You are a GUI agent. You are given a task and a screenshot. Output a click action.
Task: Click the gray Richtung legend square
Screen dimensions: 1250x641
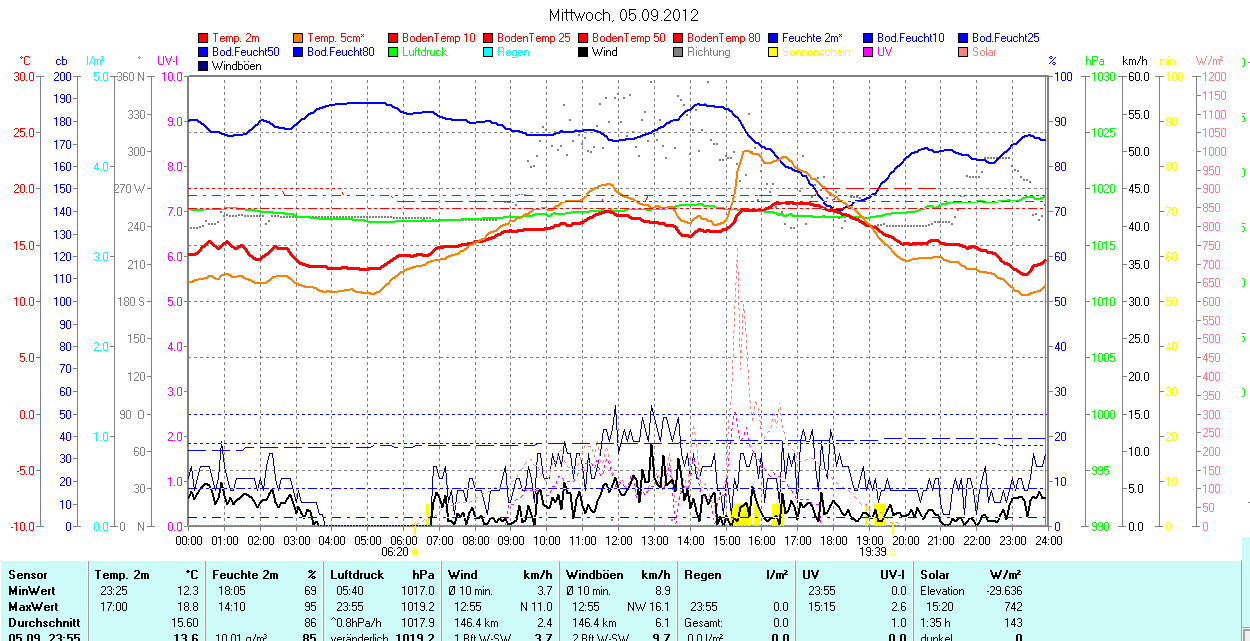(678, 52)
